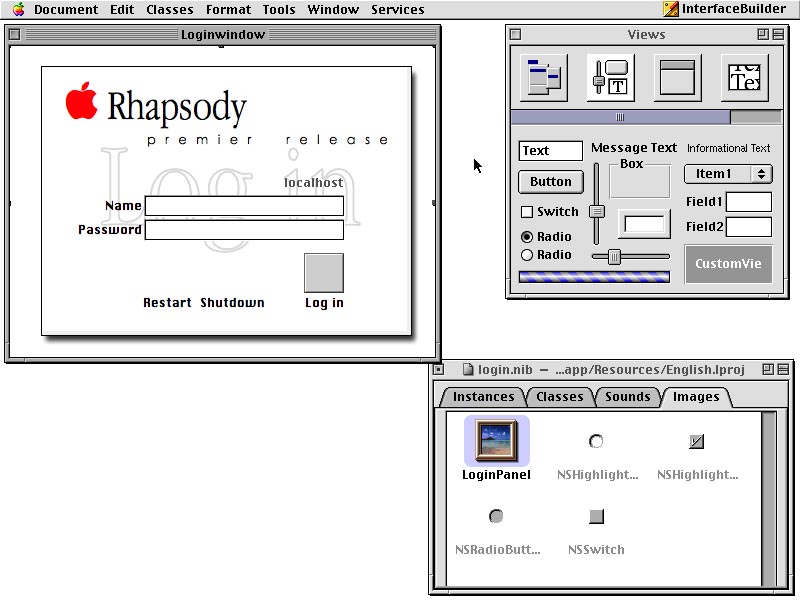This screenshot has height=600, width=800.
Task: Click the Password input field in Loginwindow
Action: (x=244, y=230)
